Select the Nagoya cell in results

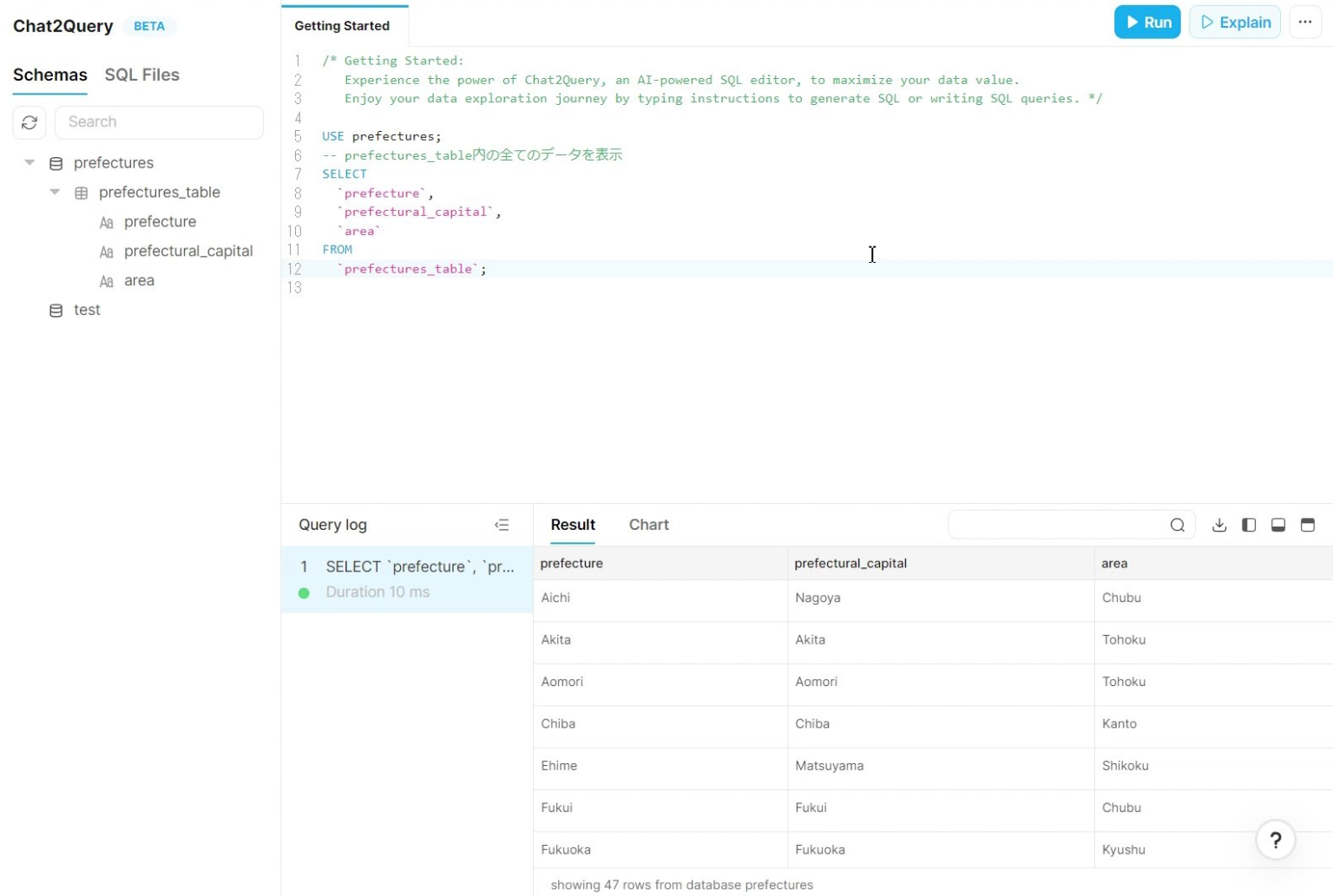(x=941, y=598)
